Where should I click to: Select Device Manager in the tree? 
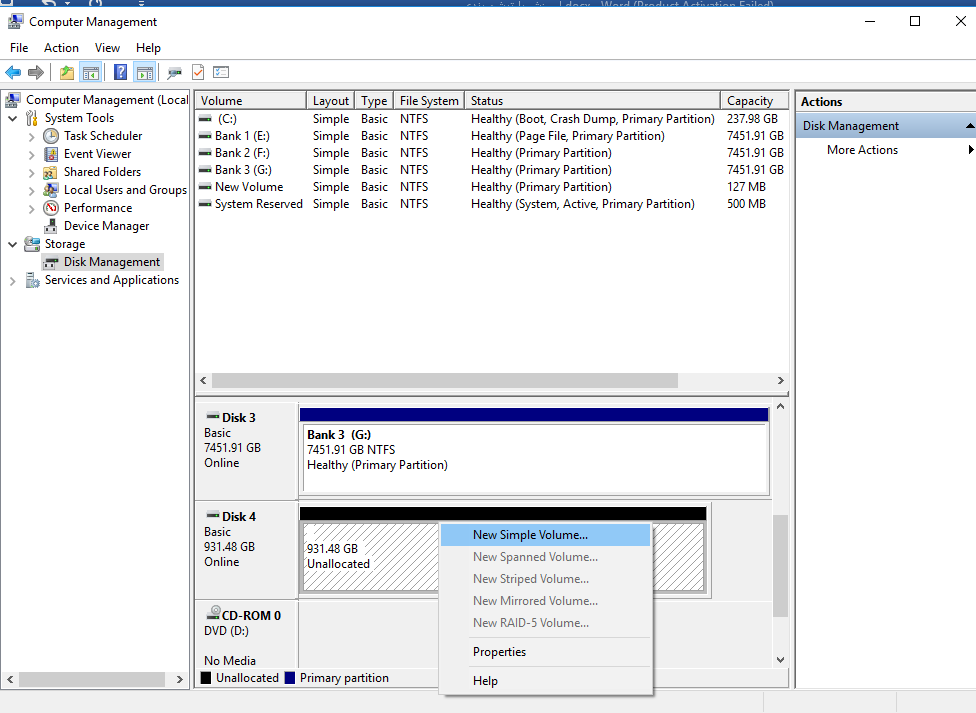click(106, 226)
